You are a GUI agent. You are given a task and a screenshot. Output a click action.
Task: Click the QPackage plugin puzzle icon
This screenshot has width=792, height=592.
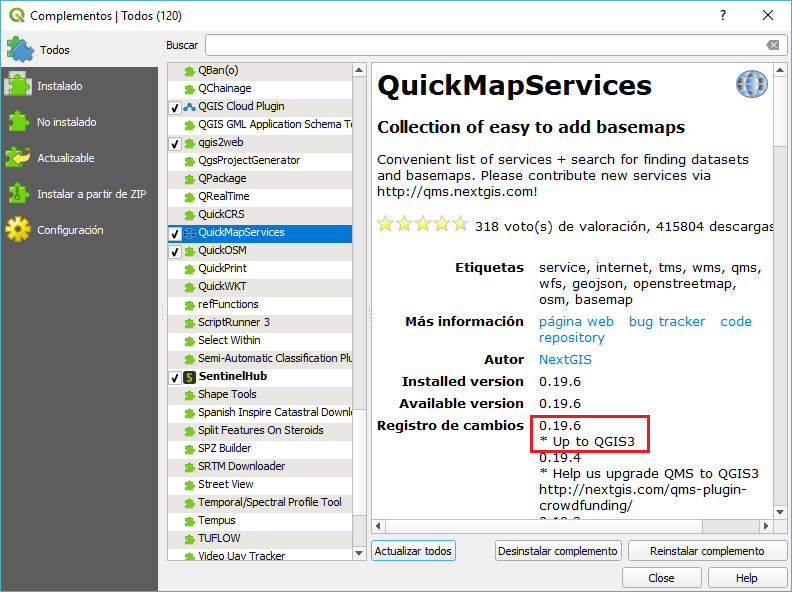coord(189,179)
